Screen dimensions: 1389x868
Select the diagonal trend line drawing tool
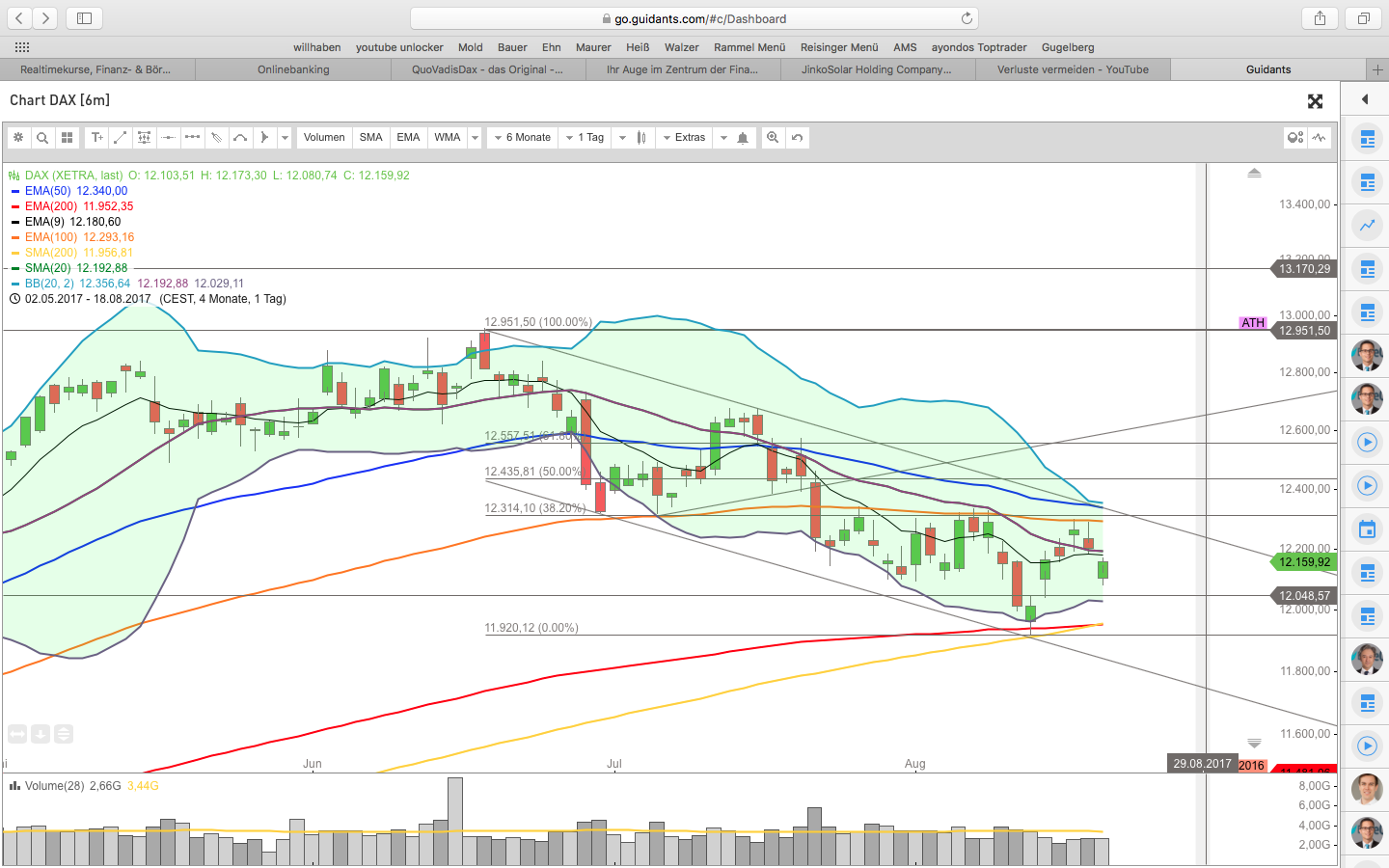pos(121,138)
